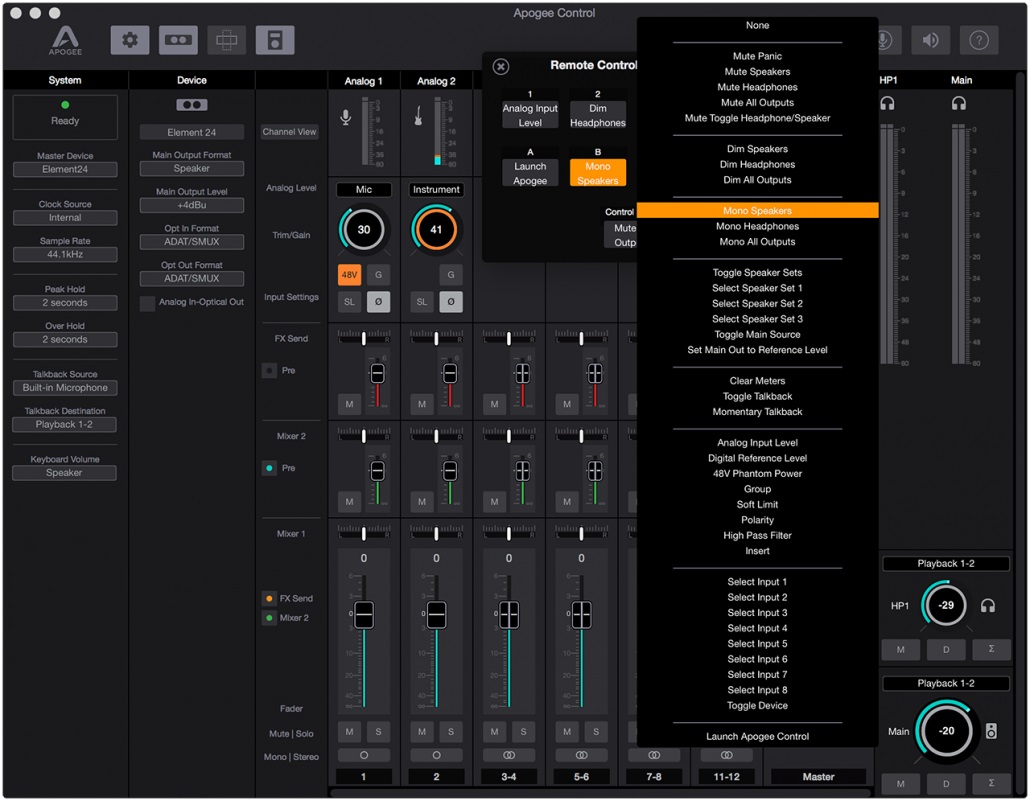Screen dimensions: 1030x801
Task: Click the speaker icon beside Main knob
Action: (991, 731)
